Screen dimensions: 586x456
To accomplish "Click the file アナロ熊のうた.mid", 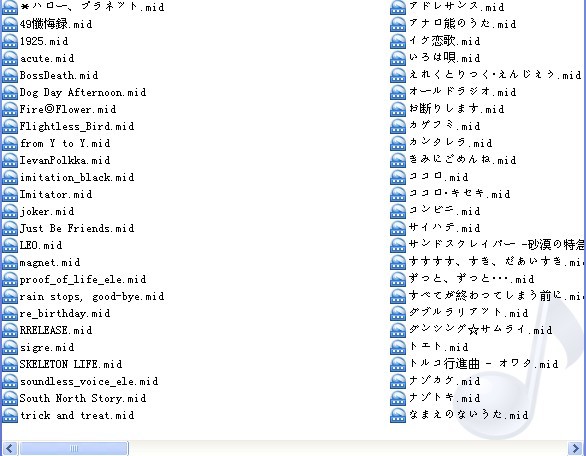I will click(x=462, y=24).
